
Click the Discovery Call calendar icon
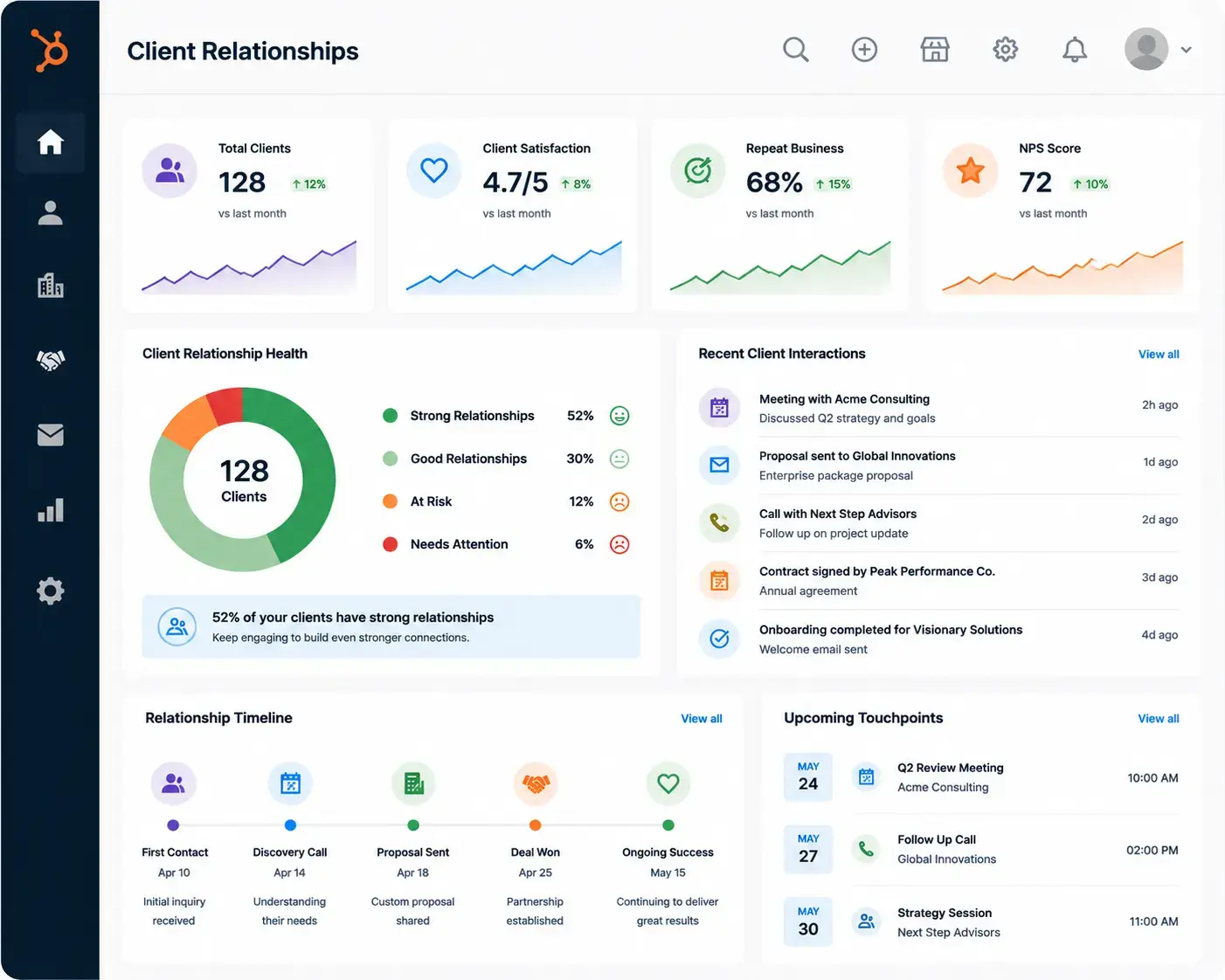click(x=290, y=783)
